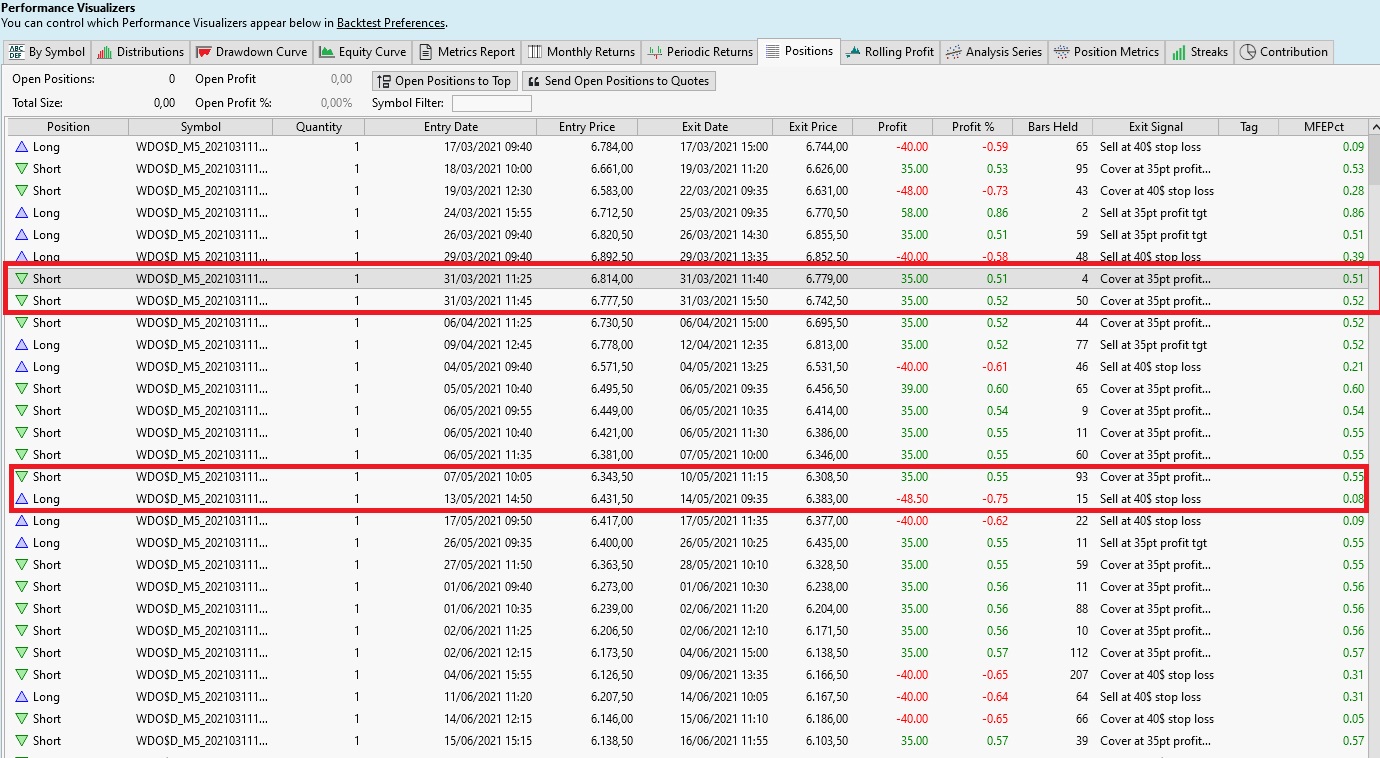Click Open Positions to Top button
Image resolution: width=1380 pixels, height=758 pixels.
(x=444, y=81)
